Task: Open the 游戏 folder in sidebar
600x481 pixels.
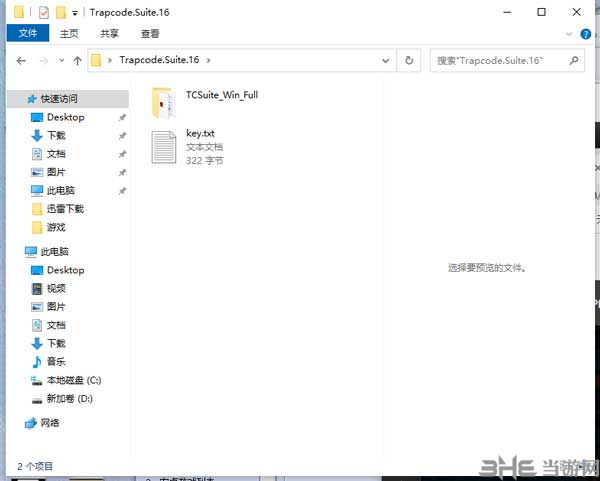Action: (56, 227)
